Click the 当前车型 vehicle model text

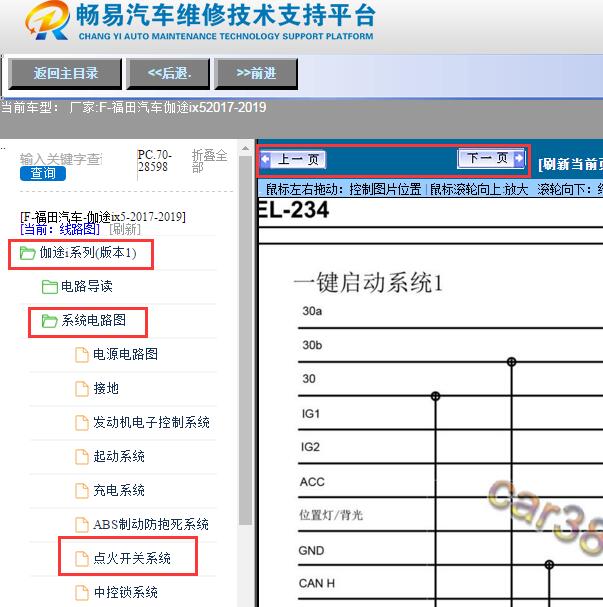(x=134, y=107)
